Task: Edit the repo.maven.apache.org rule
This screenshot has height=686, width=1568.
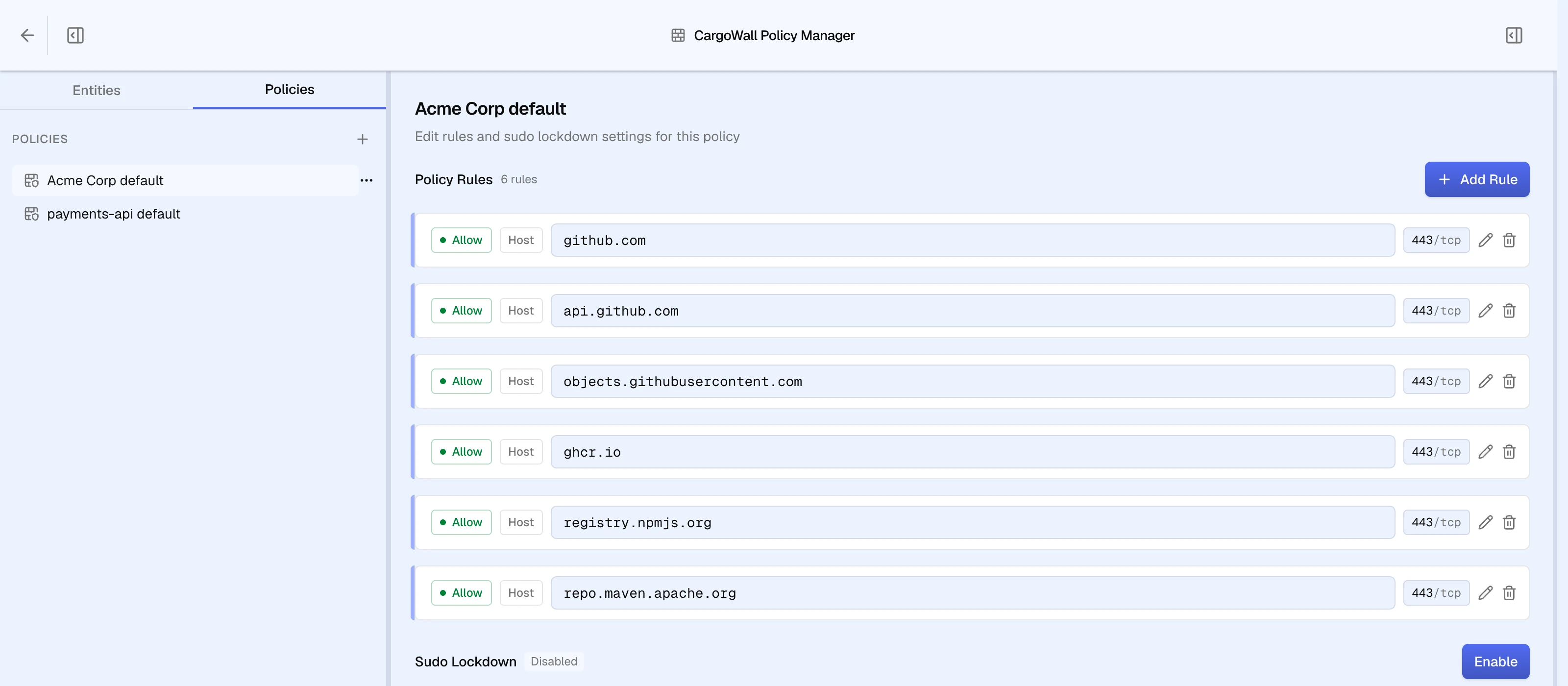Action: click(x=1485, y=593)
